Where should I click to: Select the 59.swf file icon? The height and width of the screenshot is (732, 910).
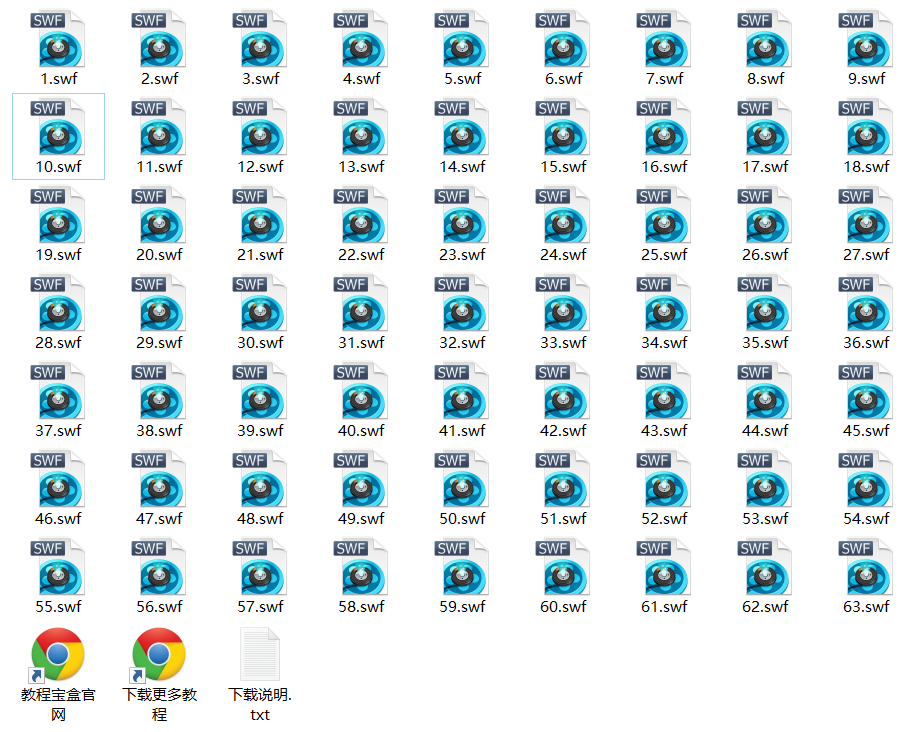coord(462,567)
